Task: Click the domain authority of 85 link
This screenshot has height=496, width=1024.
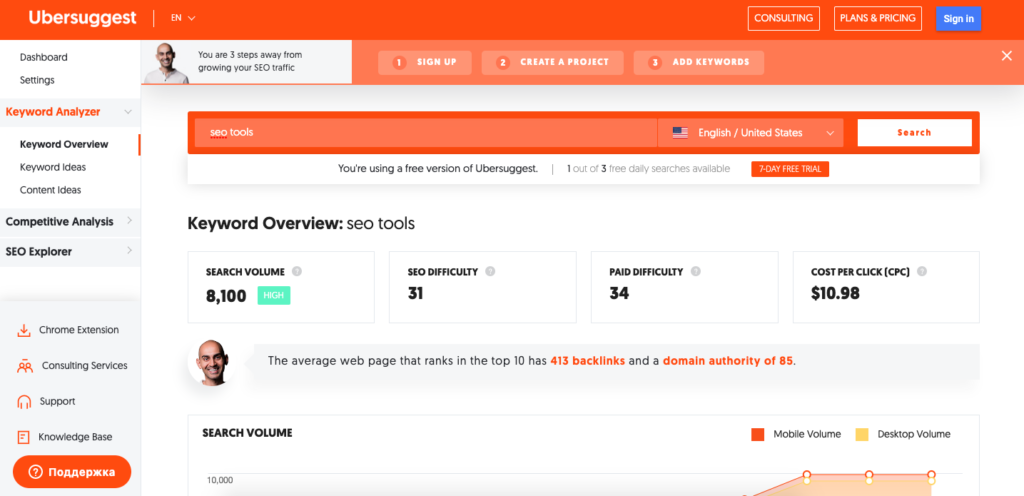Action: tap(728, 361)
